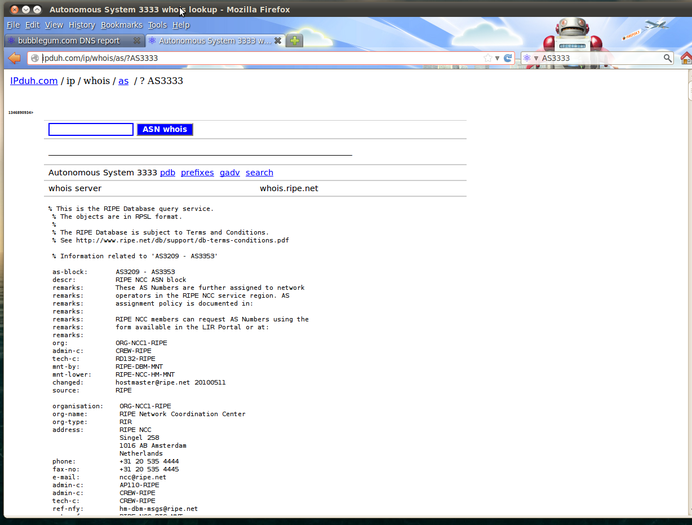Follow the 'as' breadcrumb link
The image size is (692, 525).
[123, 81]
